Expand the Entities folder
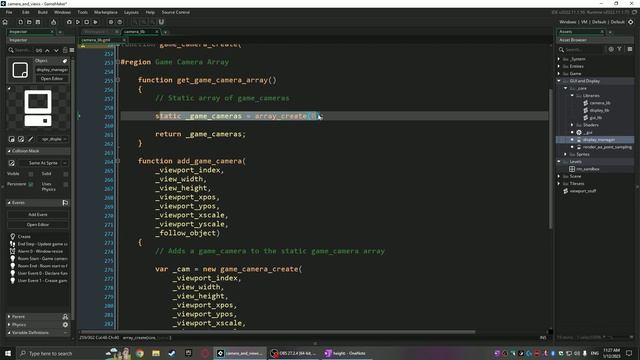This screenshot has width=640, height=360. (x=559, y=67)
